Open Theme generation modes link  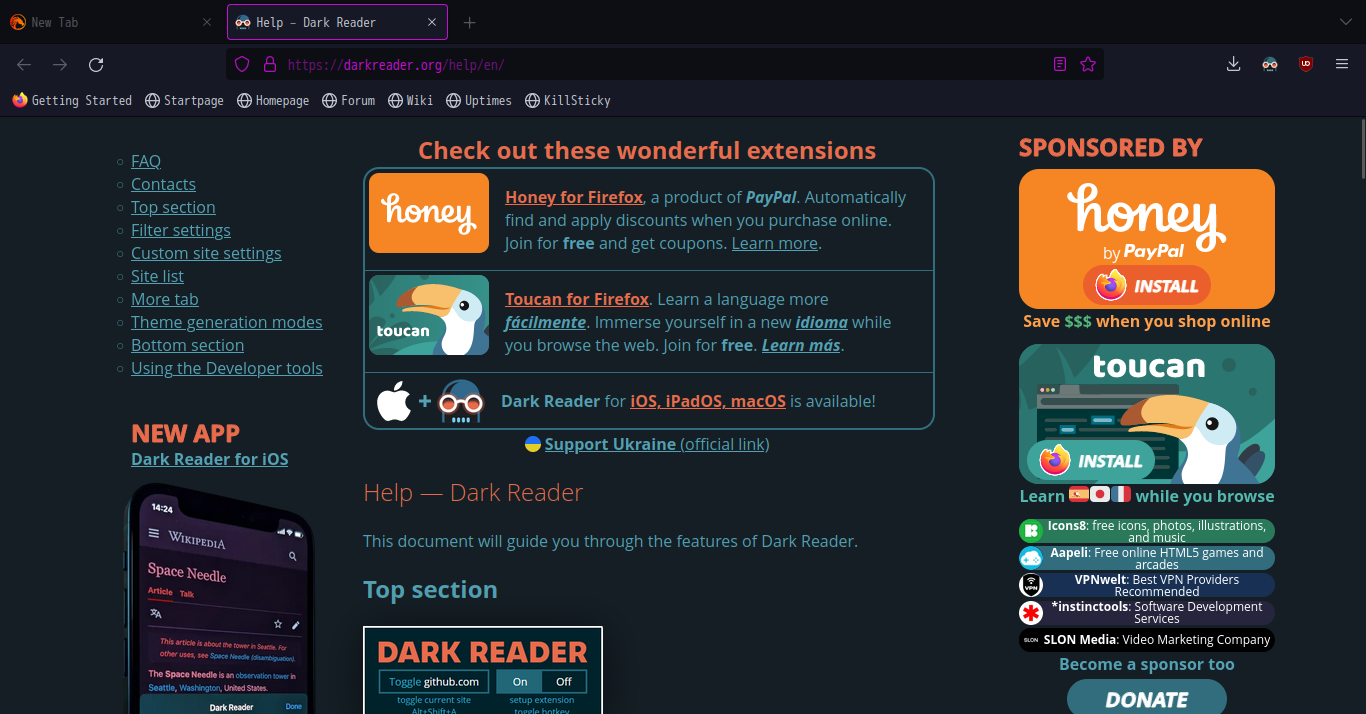[x=227, y=322]
